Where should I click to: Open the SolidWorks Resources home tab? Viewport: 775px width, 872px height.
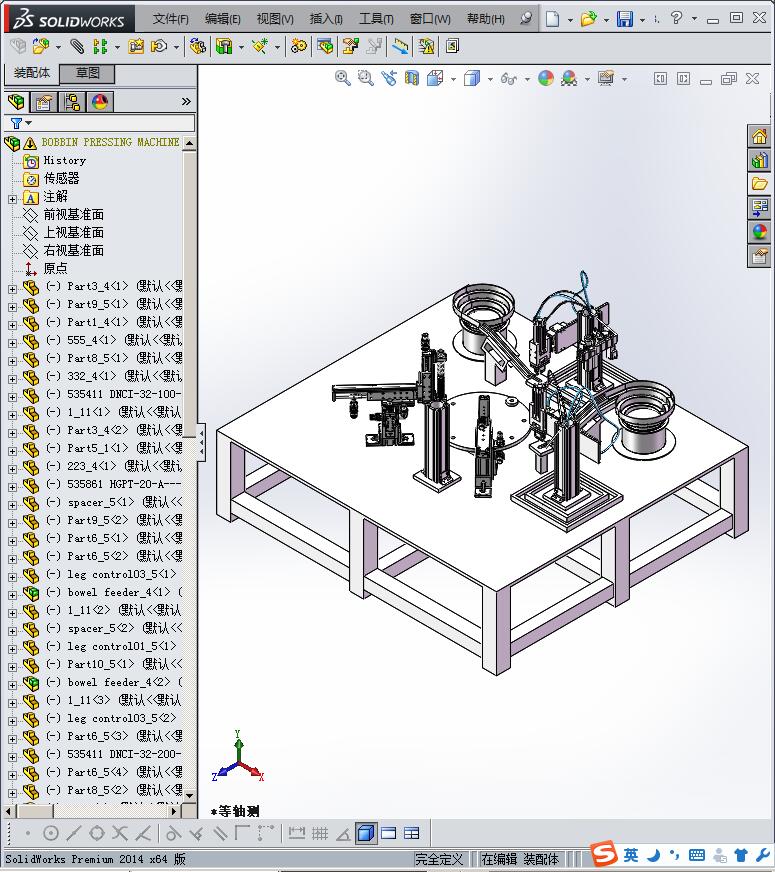(759, 136)
